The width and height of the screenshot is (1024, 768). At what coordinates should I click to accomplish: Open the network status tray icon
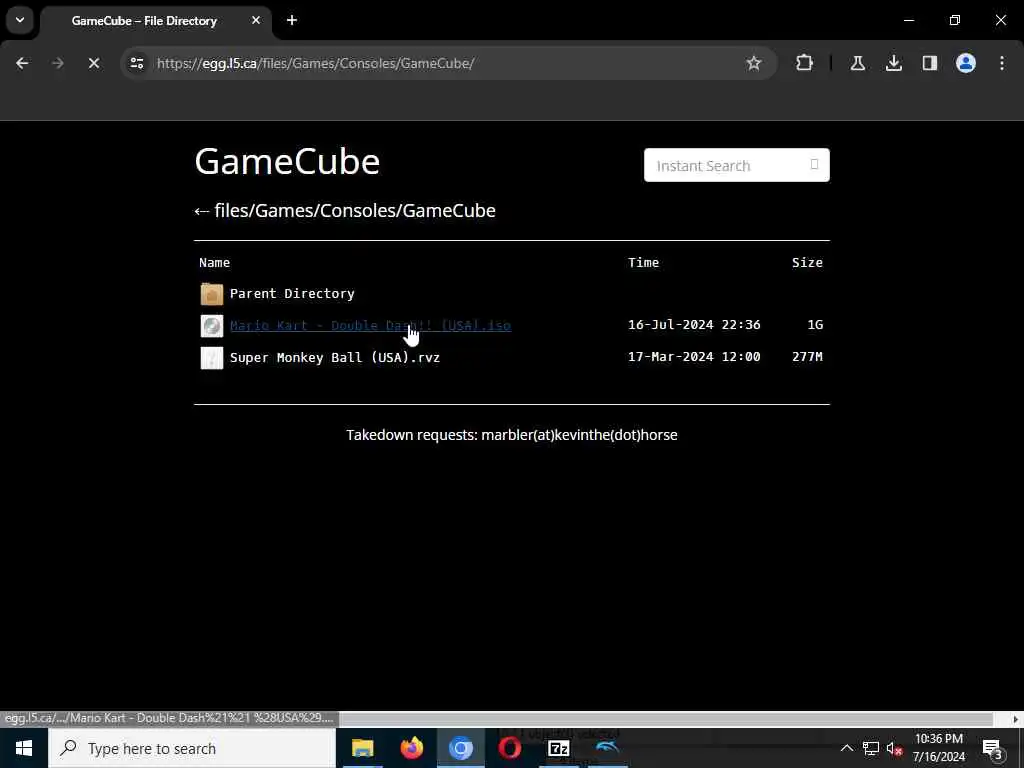point(871,748)
